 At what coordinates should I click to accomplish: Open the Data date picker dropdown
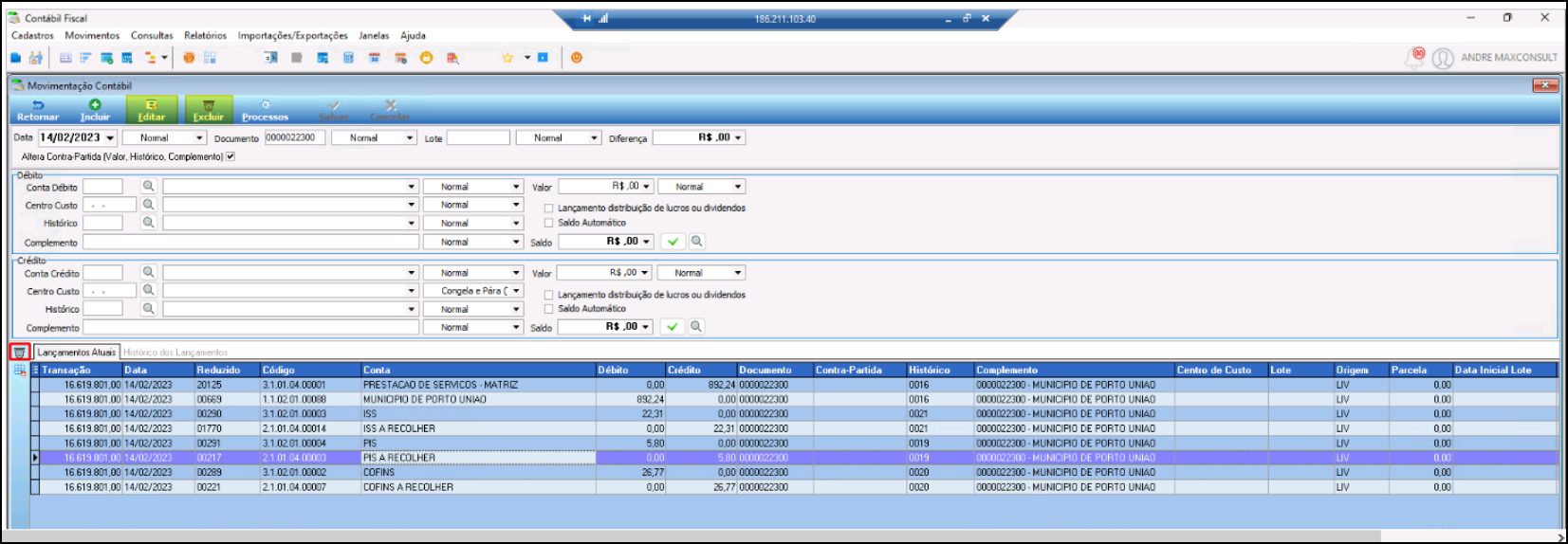point(110,138)
